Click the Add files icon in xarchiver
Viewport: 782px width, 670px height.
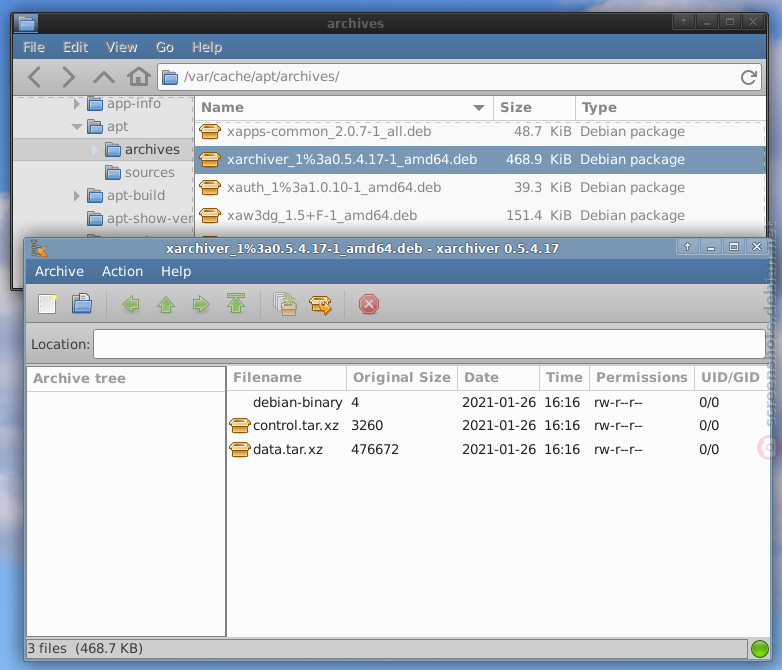point(285,304)
